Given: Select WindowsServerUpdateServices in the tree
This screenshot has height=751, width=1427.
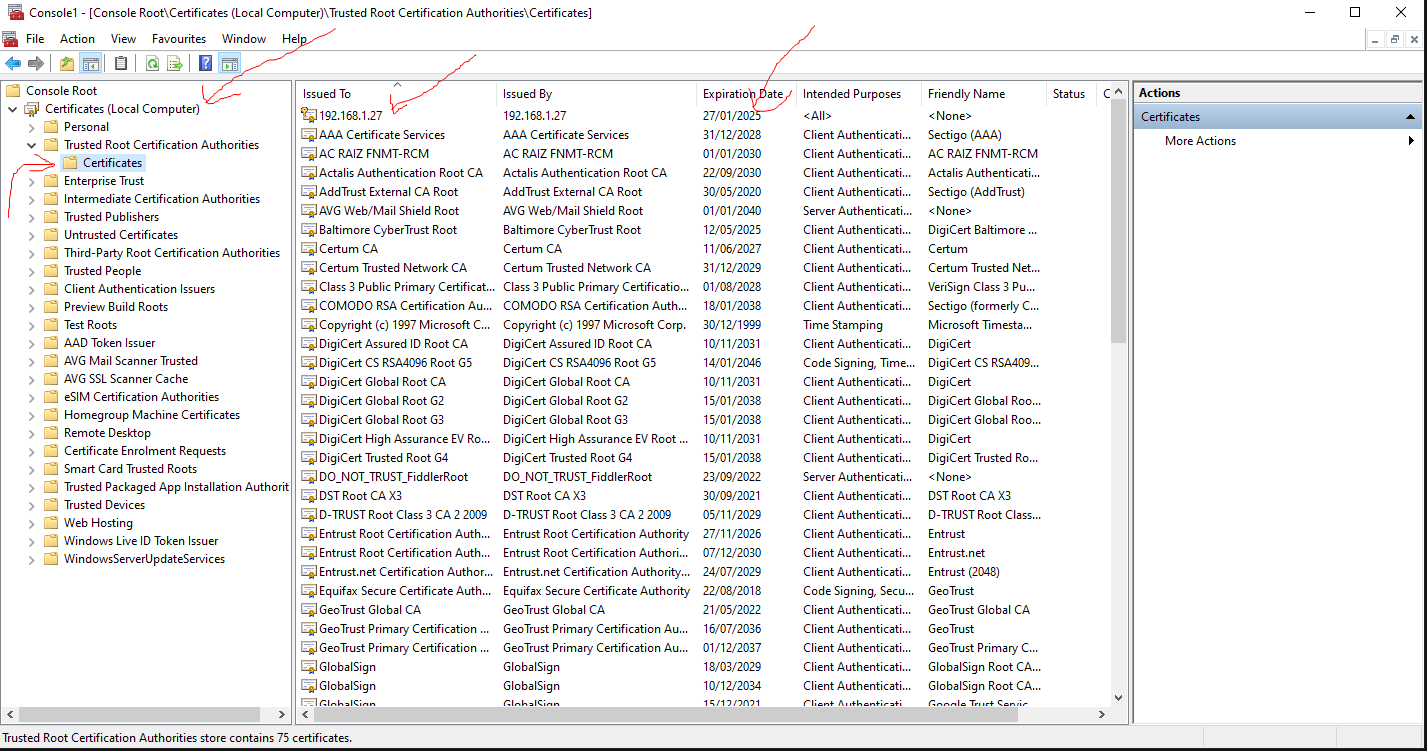Looking at the screenshot, I should (144, 559).
